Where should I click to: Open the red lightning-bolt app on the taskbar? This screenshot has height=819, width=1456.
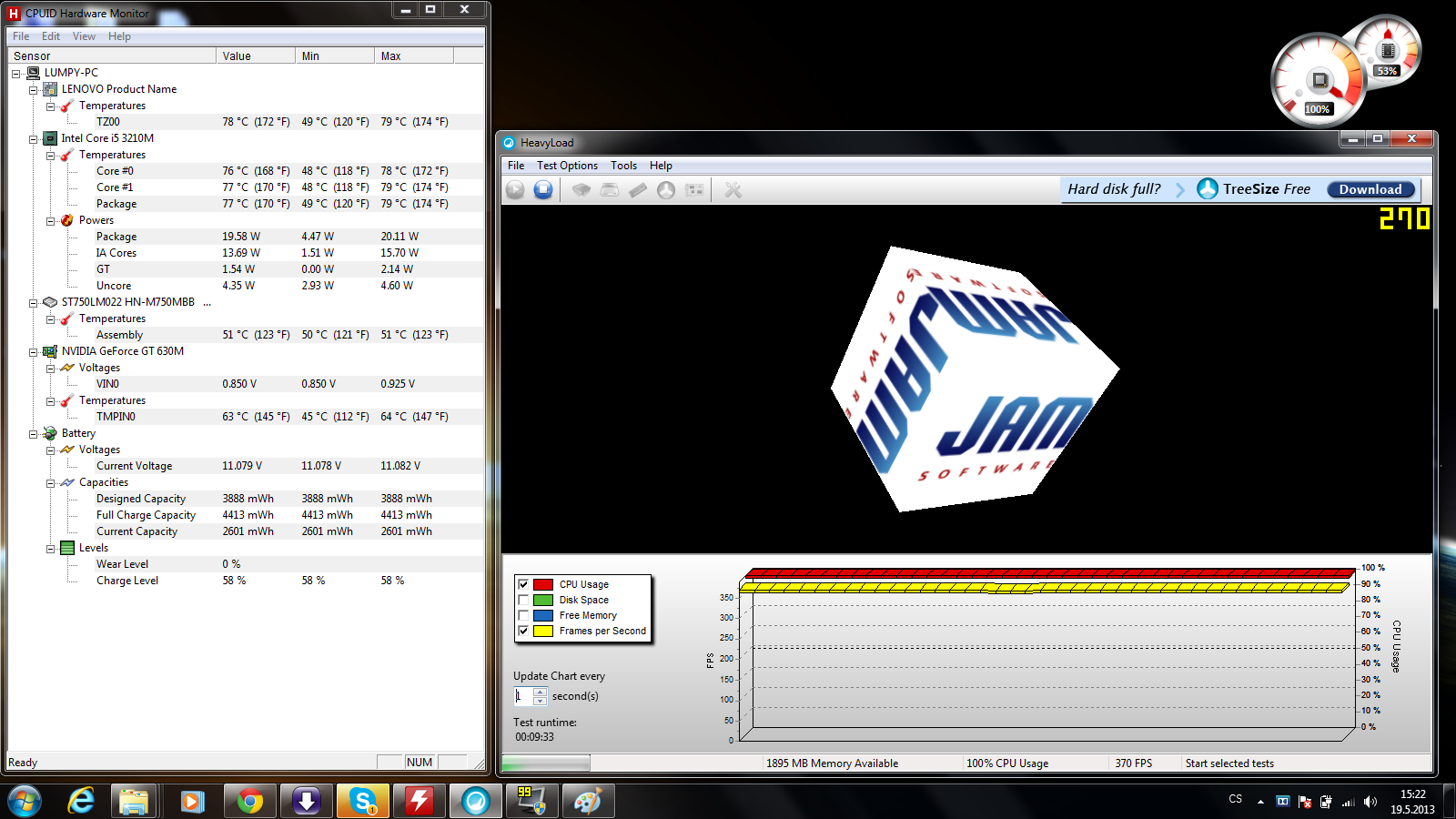420,801
